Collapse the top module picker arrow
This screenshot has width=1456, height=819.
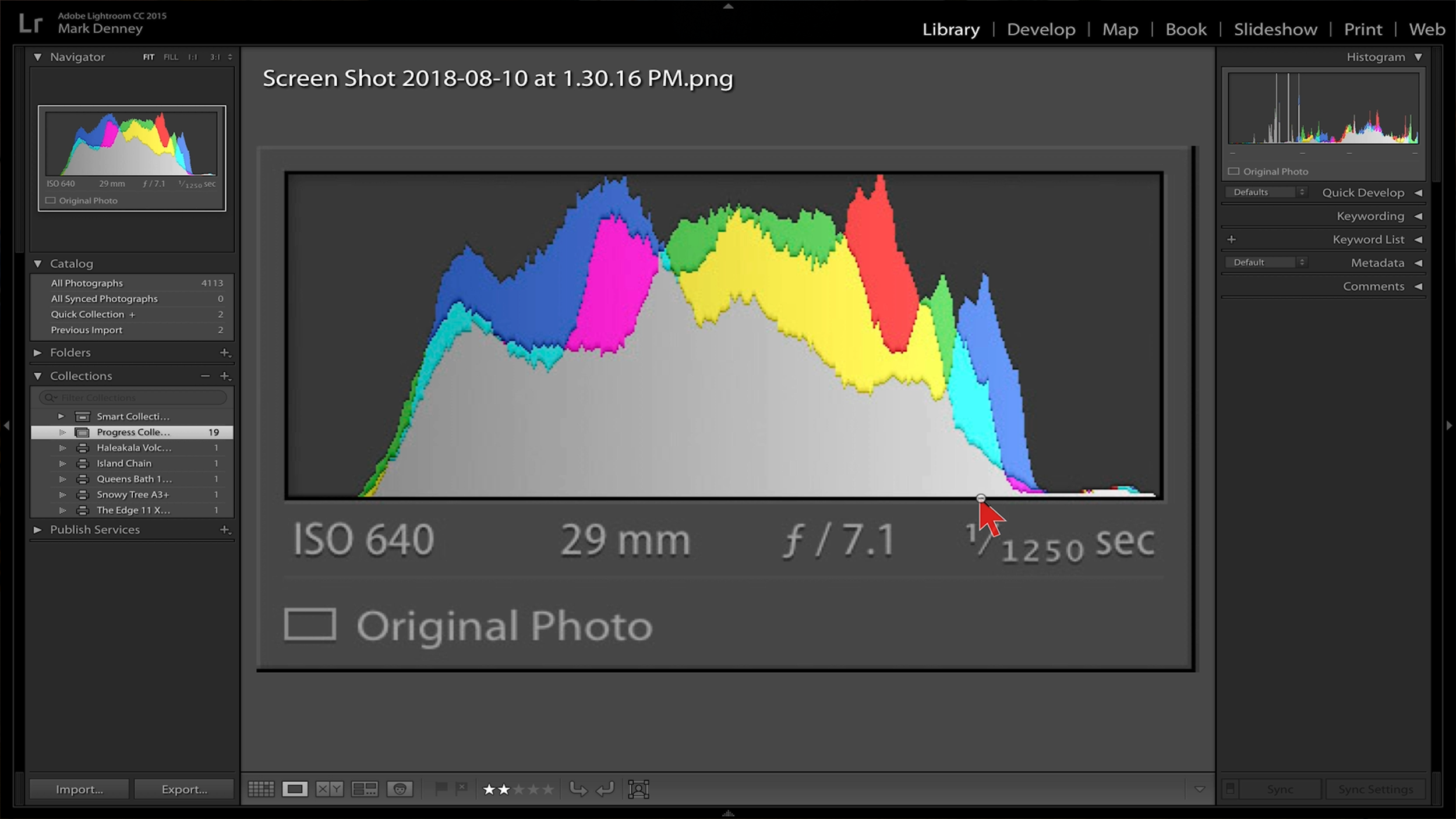[728, 6]
